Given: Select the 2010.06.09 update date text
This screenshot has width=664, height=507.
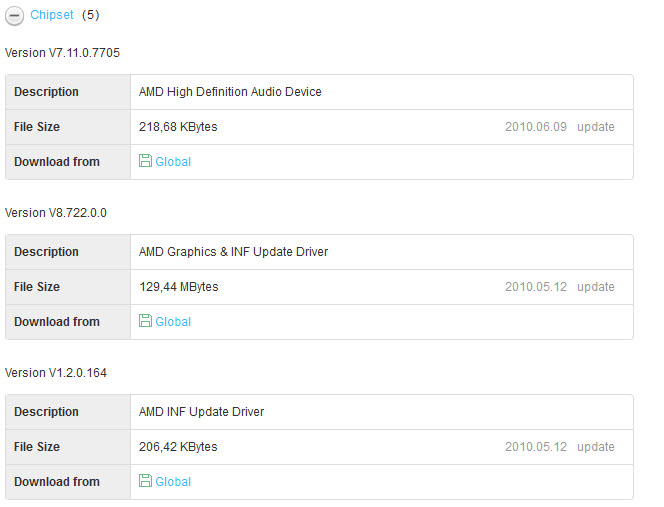Looking at the screenshot, I should (x=536, y=127).
